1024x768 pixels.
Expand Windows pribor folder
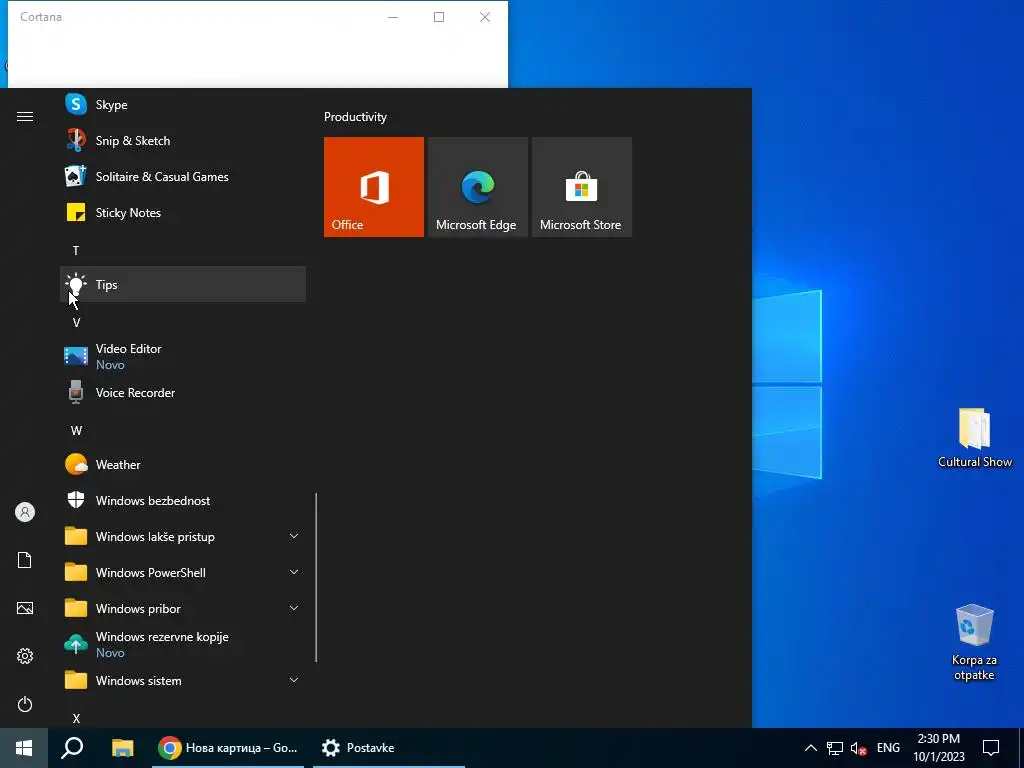coord(182,608)
